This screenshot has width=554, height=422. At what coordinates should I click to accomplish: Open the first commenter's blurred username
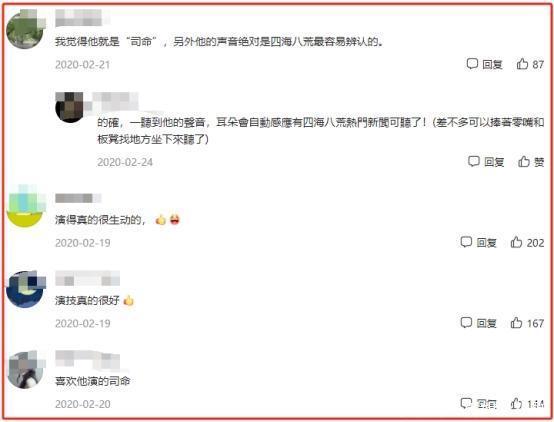(81, 18)
